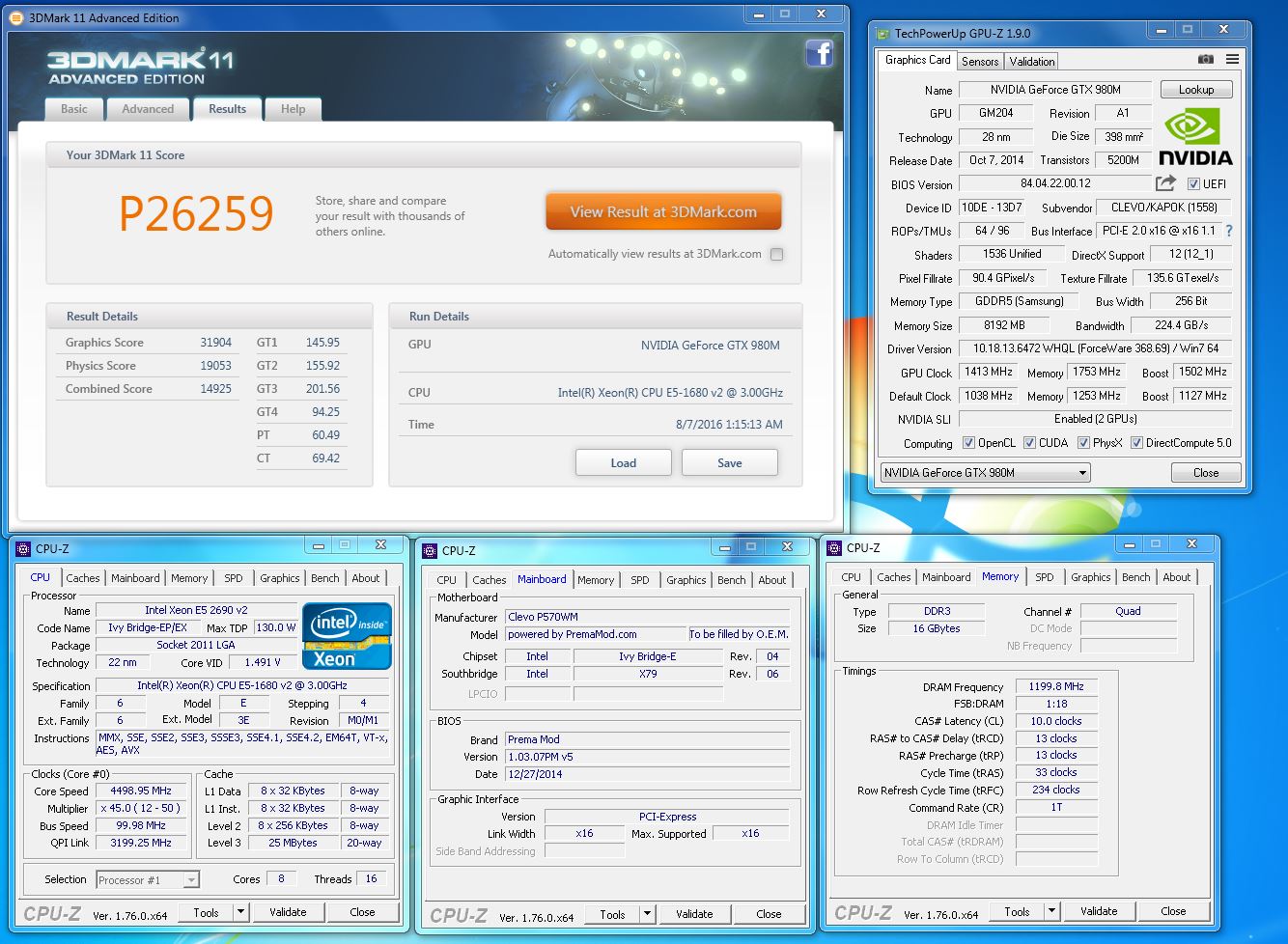Click the Graphics Score value 31904
Image resolution: width=1288 pixels, height=944 pixels.
[x=215, y=343]
